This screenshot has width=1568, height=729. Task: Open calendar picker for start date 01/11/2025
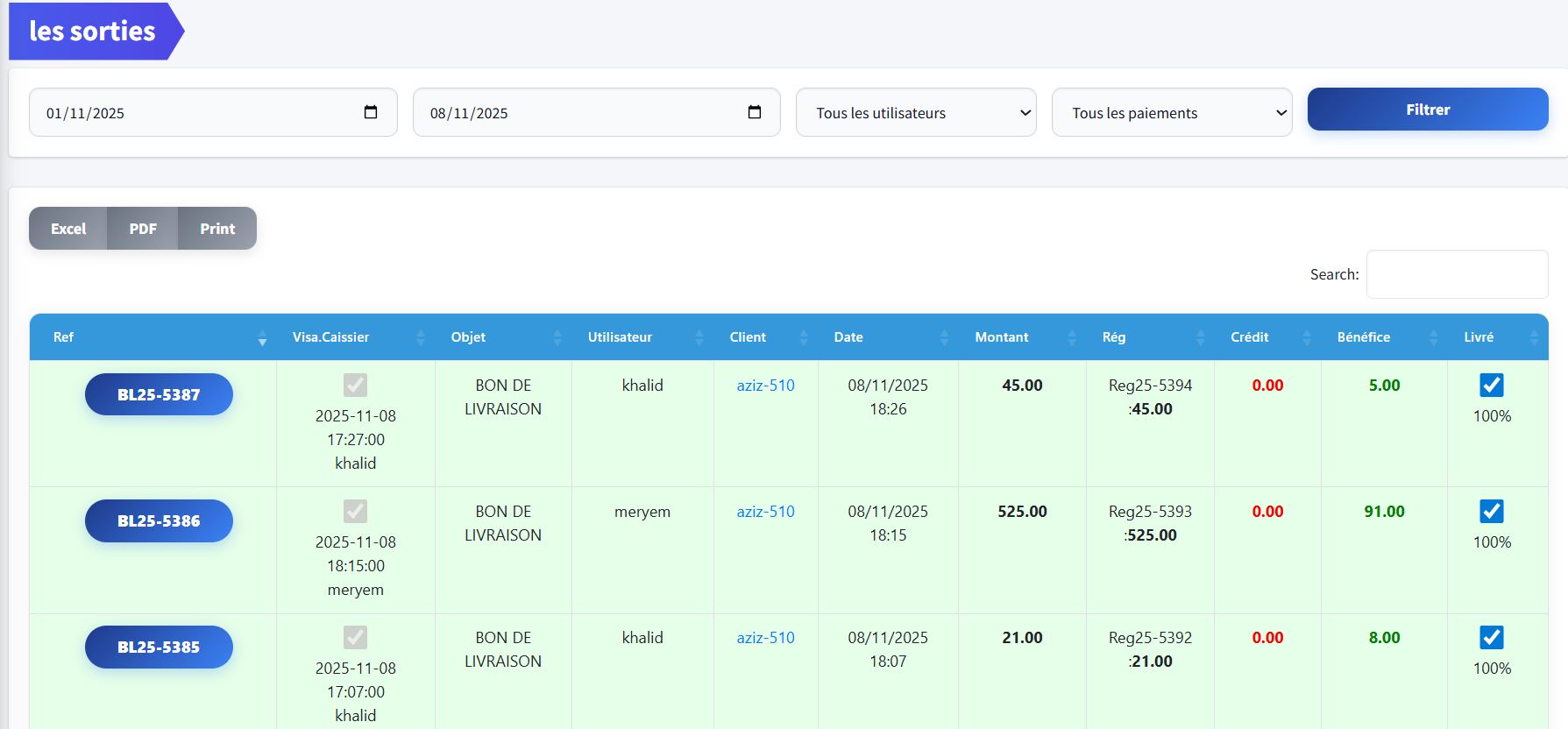371,112
